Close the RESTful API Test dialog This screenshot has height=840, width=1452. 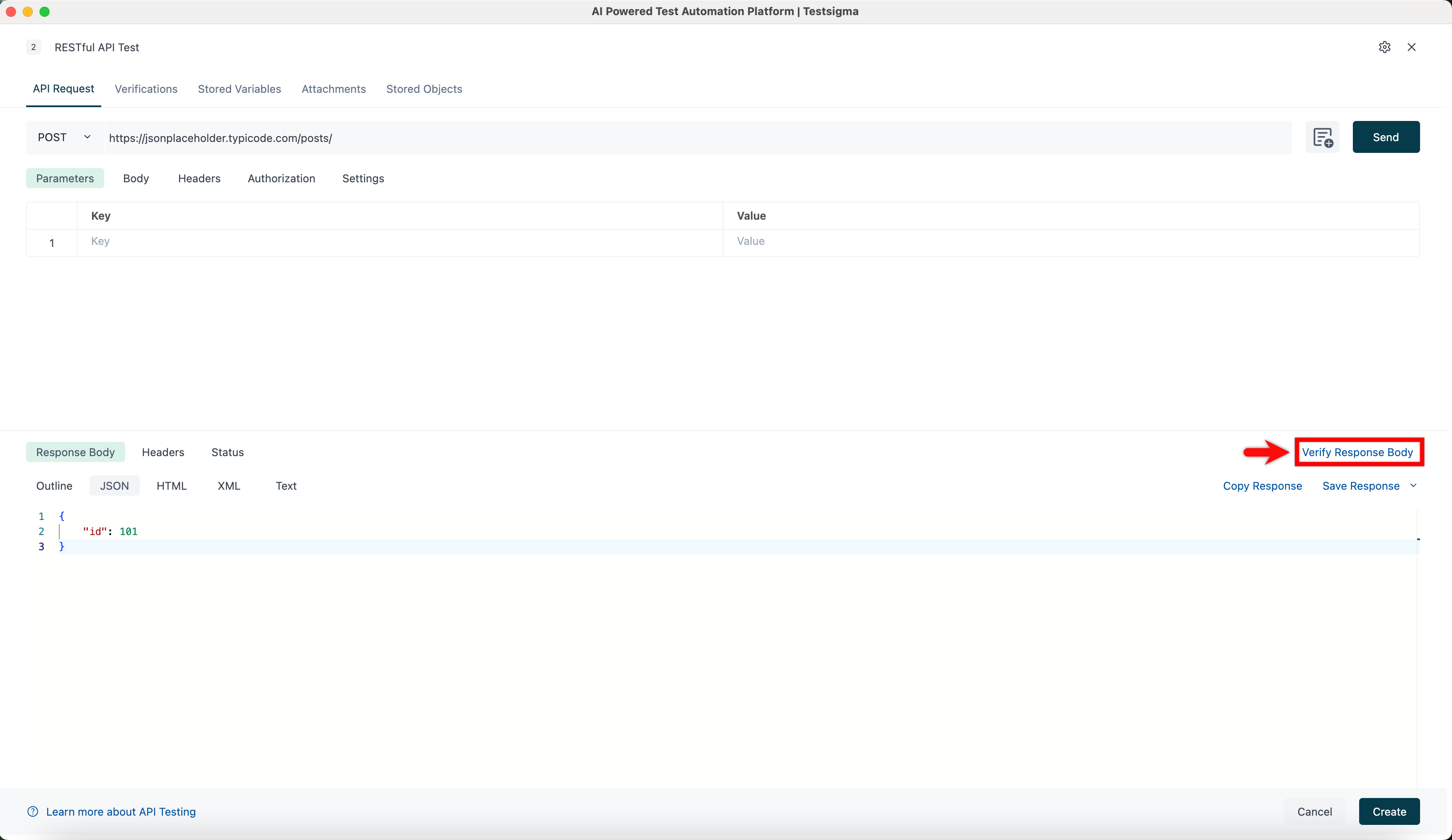(1411, 47)
